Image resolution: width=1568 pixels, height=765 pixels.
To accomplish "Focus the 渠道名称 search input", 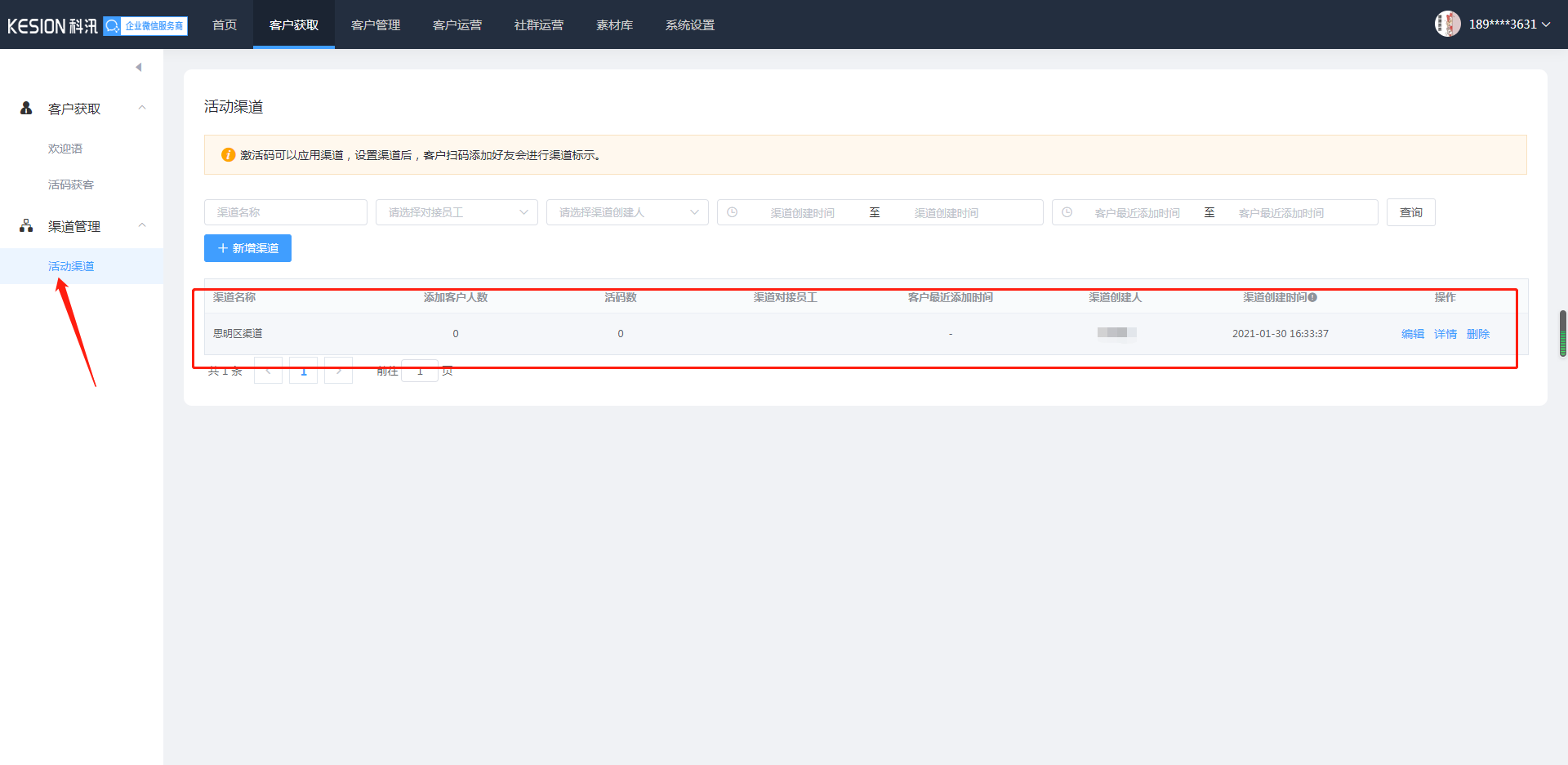I will tap(285, 212).
